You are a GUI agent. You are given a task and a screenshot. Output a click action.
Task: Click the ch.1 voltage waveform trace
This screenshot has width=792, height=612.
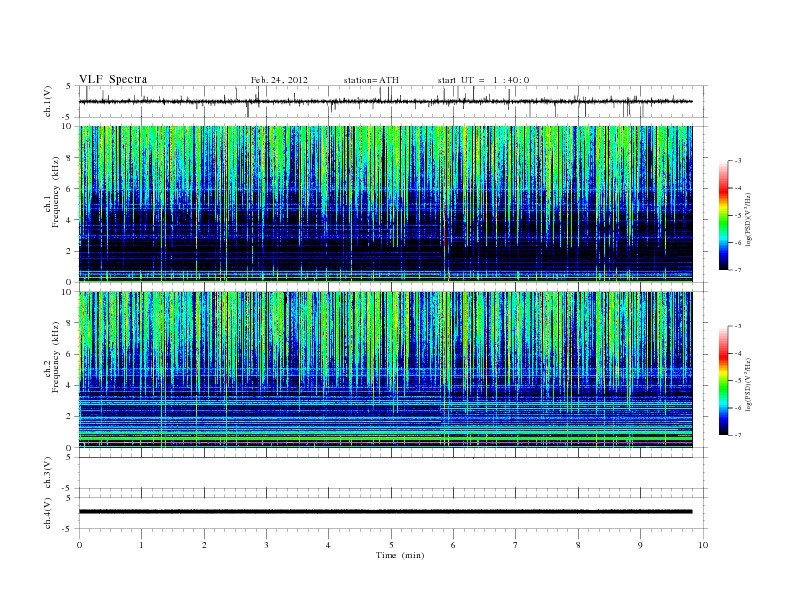[x=385, y=101]
